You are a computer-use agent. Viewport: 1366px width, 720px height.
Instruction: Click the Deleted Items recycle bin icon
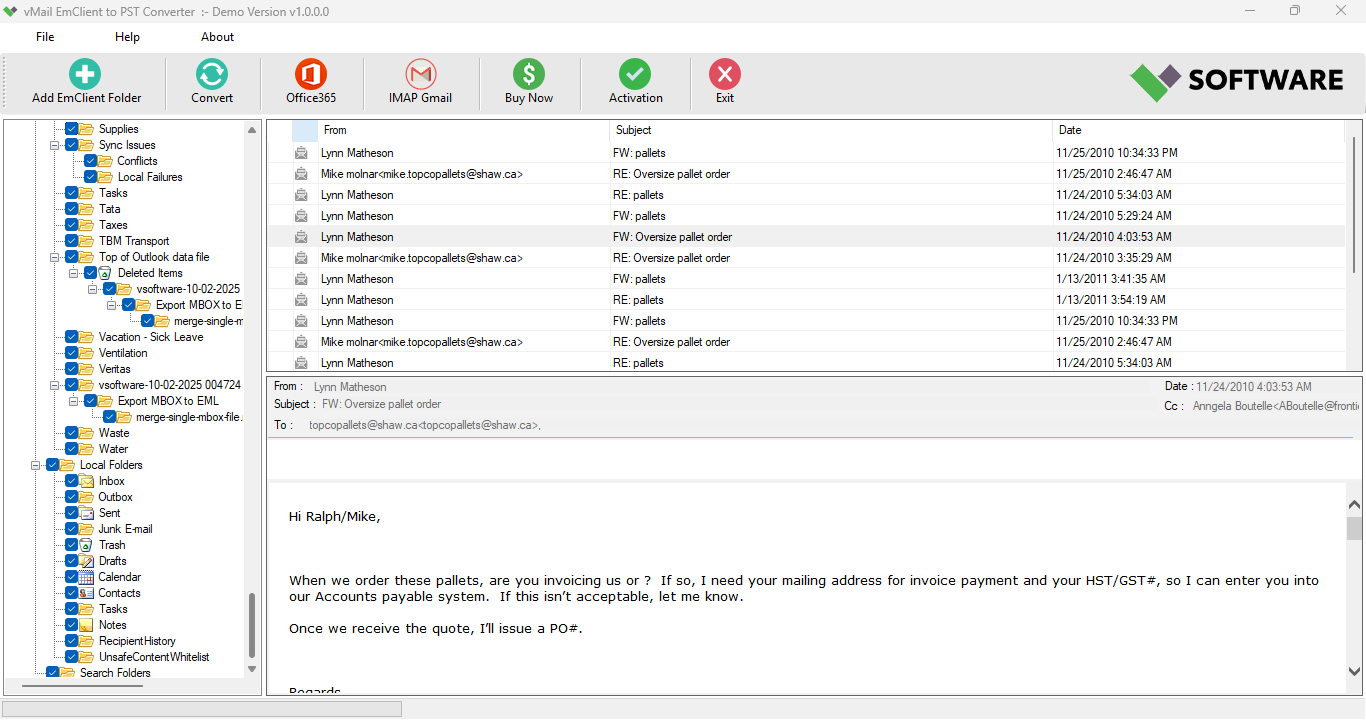coord(106,273)
